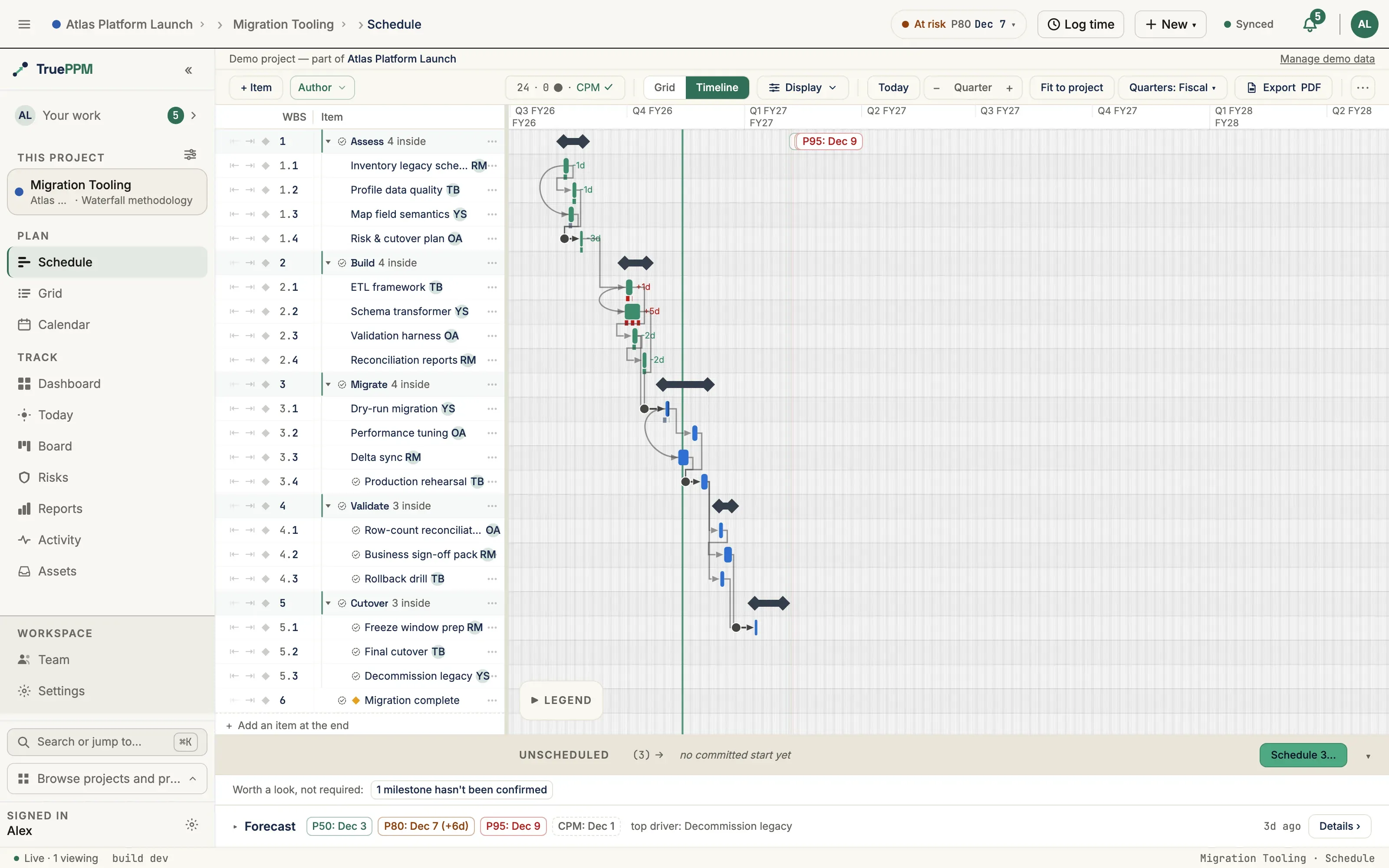Image resolution: width=1389 pixels, height=868 pixels.
Task: Open the Author dropdown
Action: tap(322, 87)
